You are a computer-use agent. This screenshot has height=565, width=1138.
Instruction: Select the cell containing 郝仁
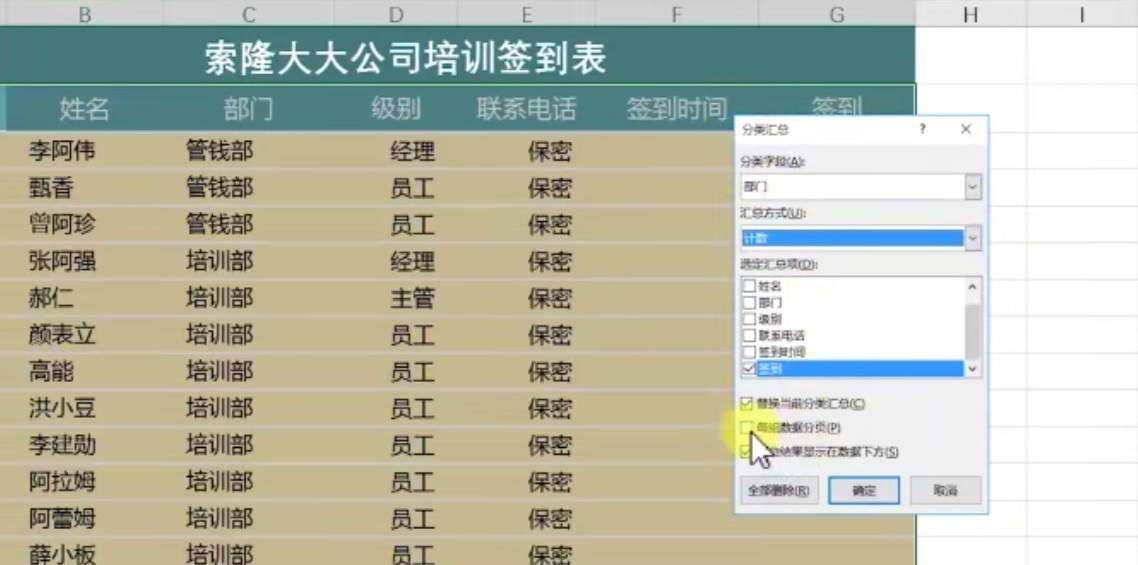pos(84,298)
